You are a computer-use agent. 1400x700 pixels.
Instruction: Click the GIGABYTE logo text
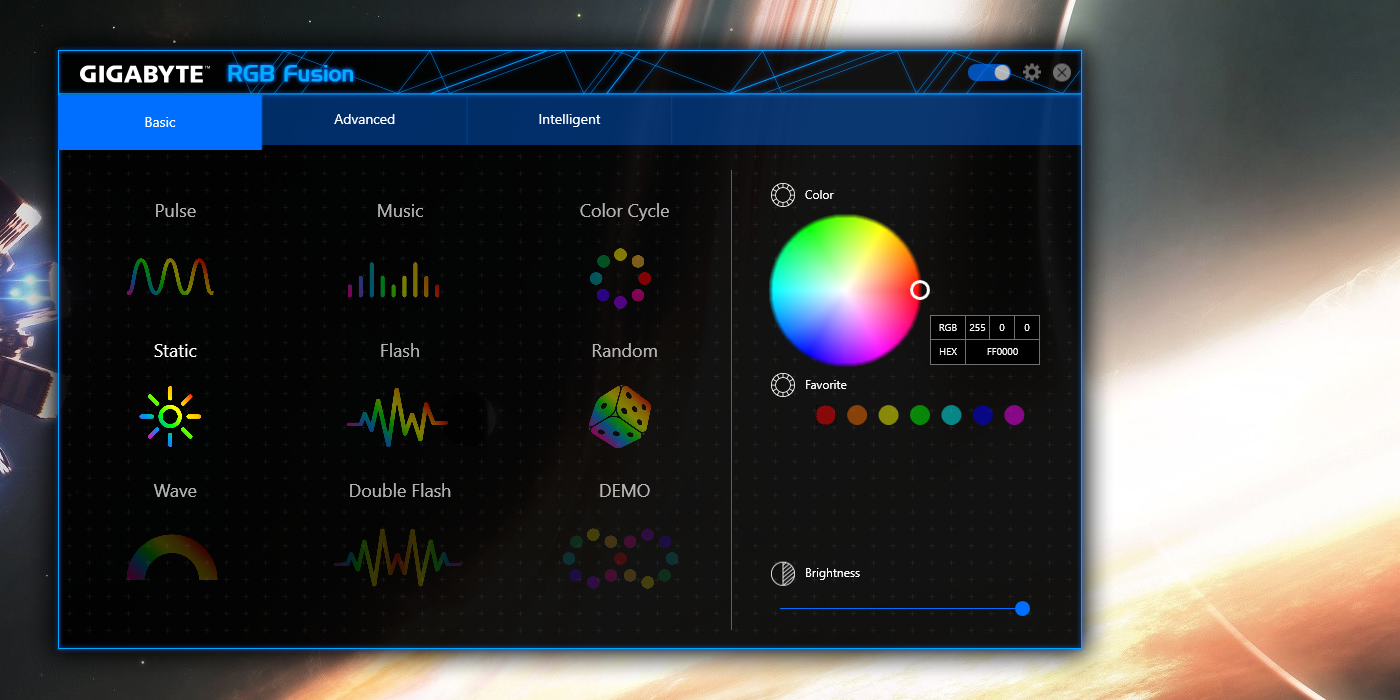coord(145,74)
